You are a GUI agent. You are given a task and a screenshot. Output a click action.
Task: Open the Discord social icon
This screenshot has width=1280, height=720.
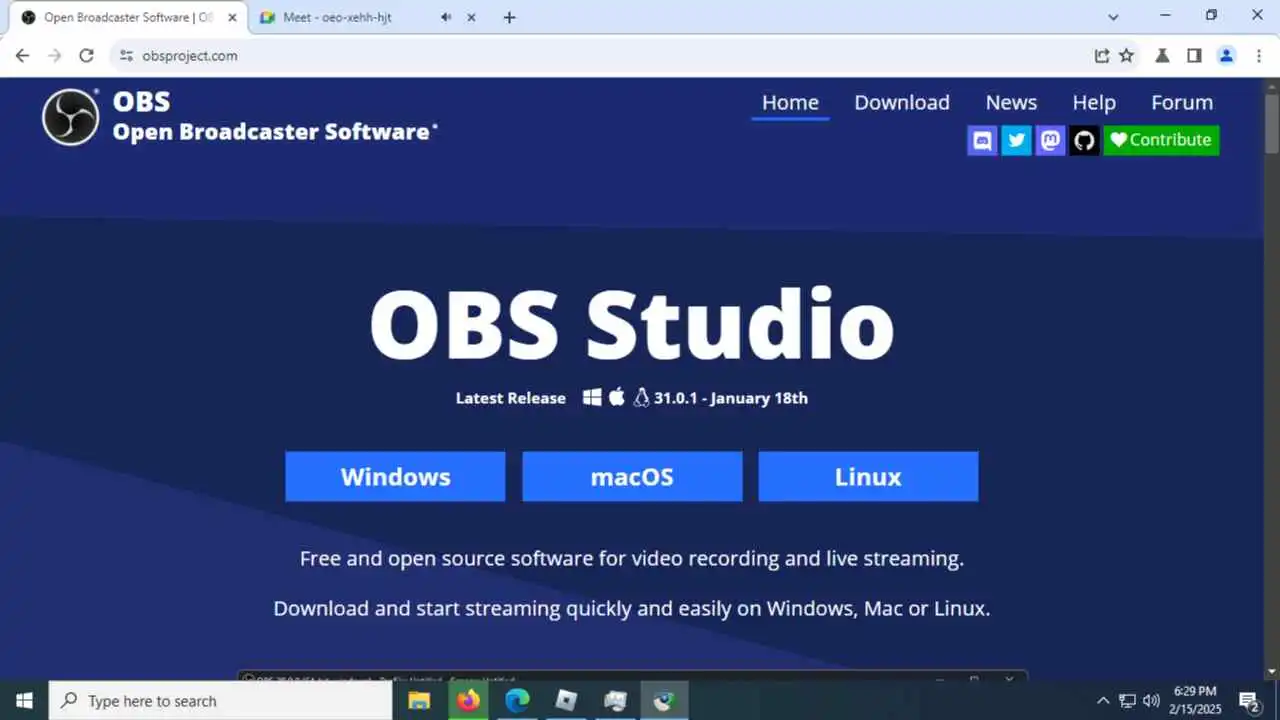(982, 140)
